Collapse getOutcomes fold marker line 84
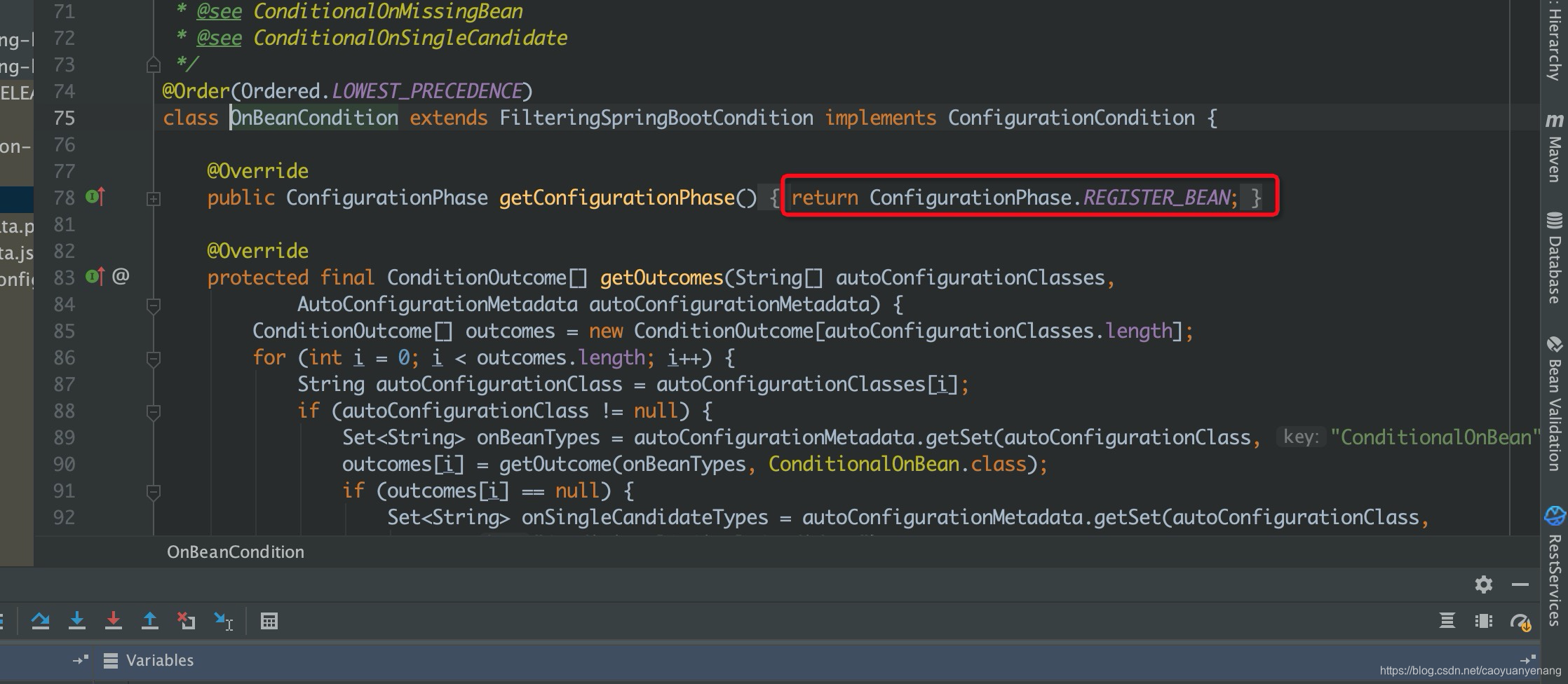 click(x=154, y=306)
